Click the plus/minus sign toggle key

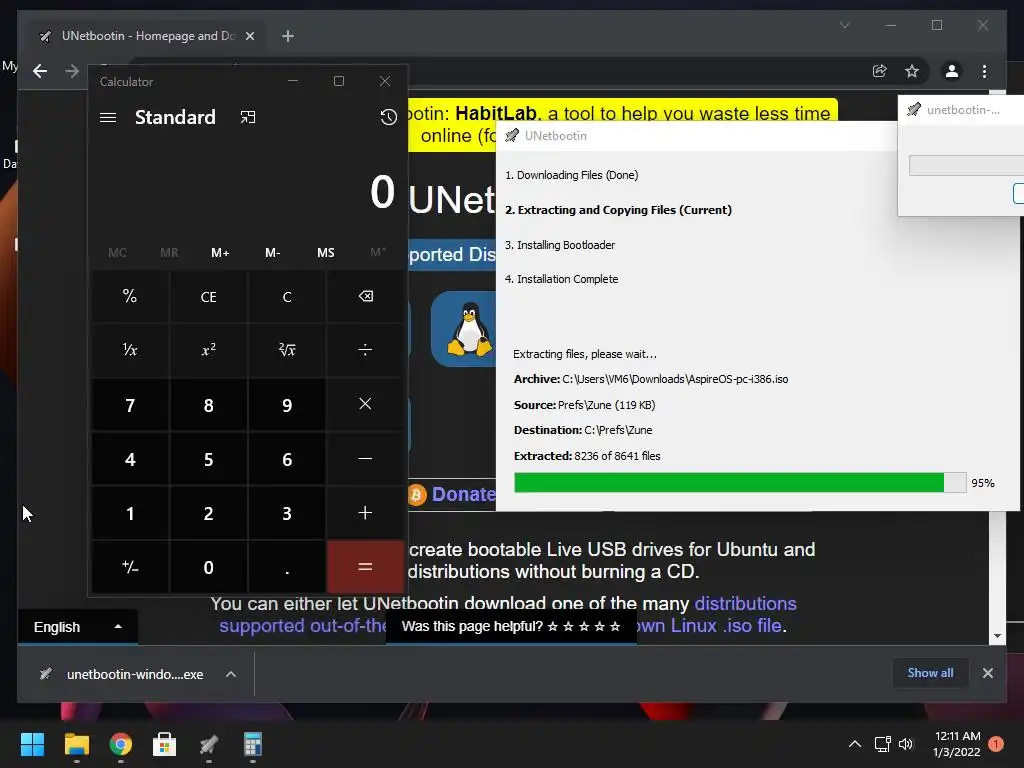coord(130,567)
